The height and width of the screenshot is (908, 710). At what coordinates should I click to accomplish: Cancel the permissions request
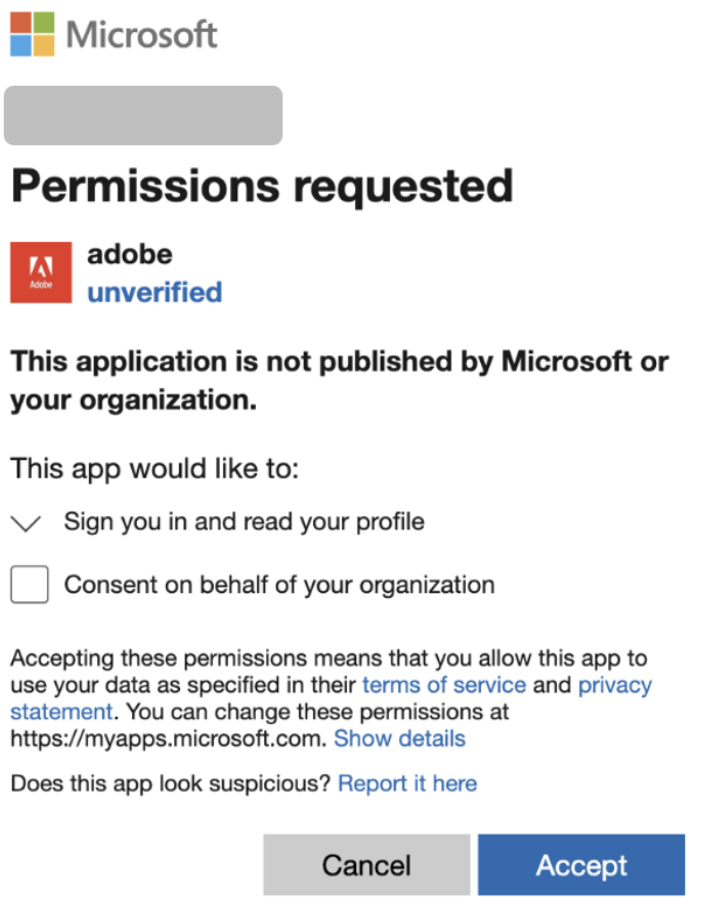coord(366,864)
